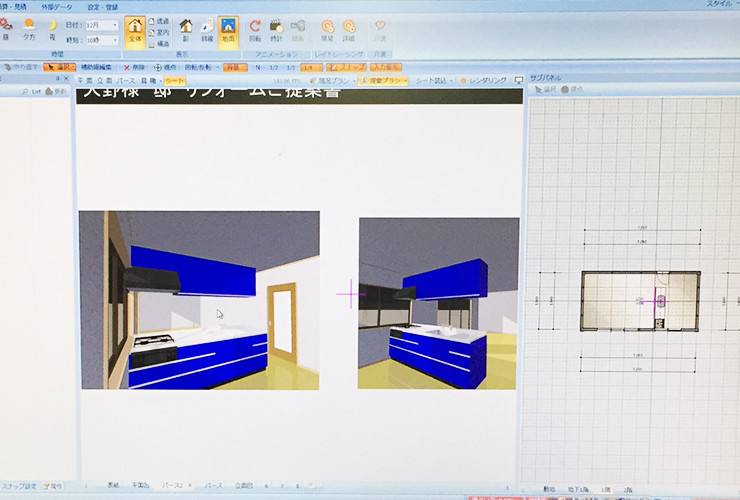Toggle the 全体 whole-house display button
The image size is (740, 500).
click(x=135, y=32)
